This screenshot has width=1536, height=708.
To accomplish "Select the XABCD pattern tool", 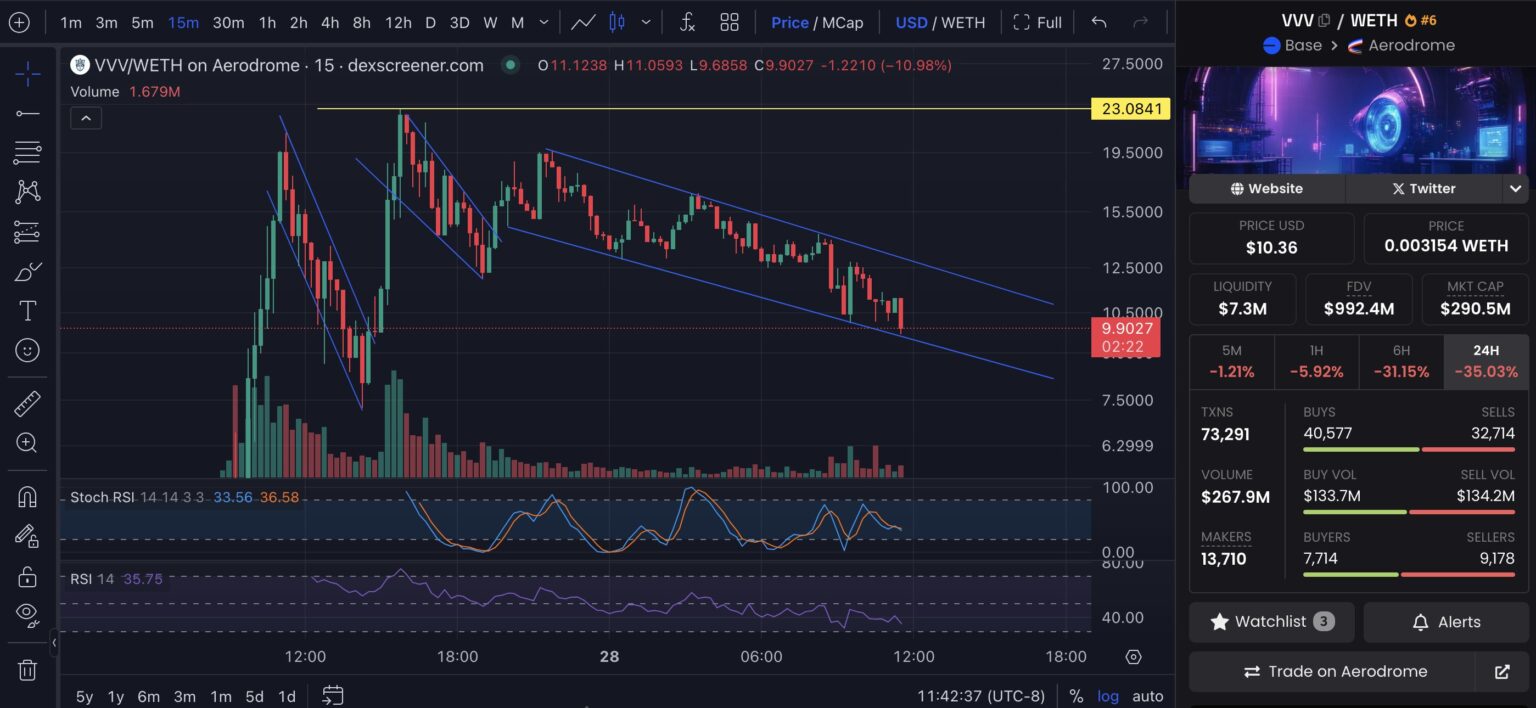I will pos(27,191).
